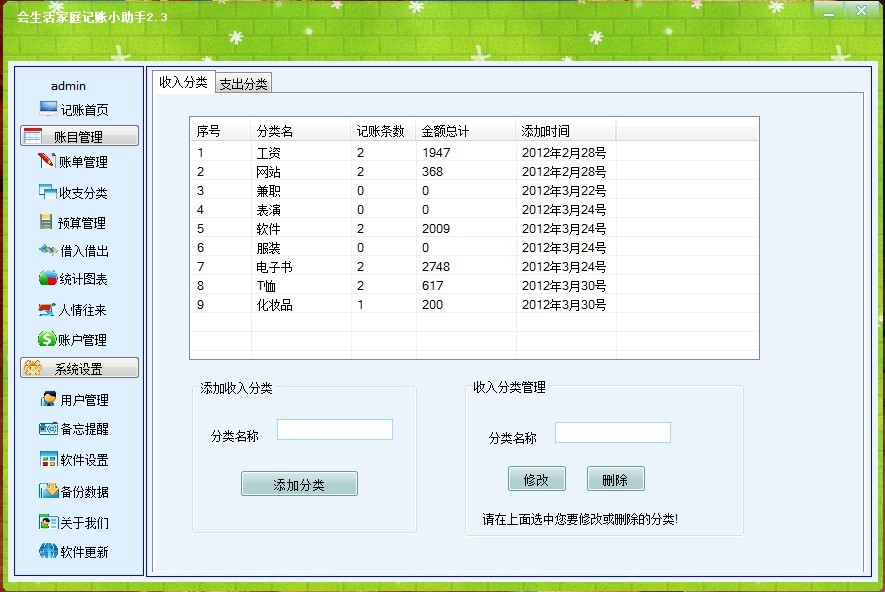Click the 删除 button

pos(616,479)
